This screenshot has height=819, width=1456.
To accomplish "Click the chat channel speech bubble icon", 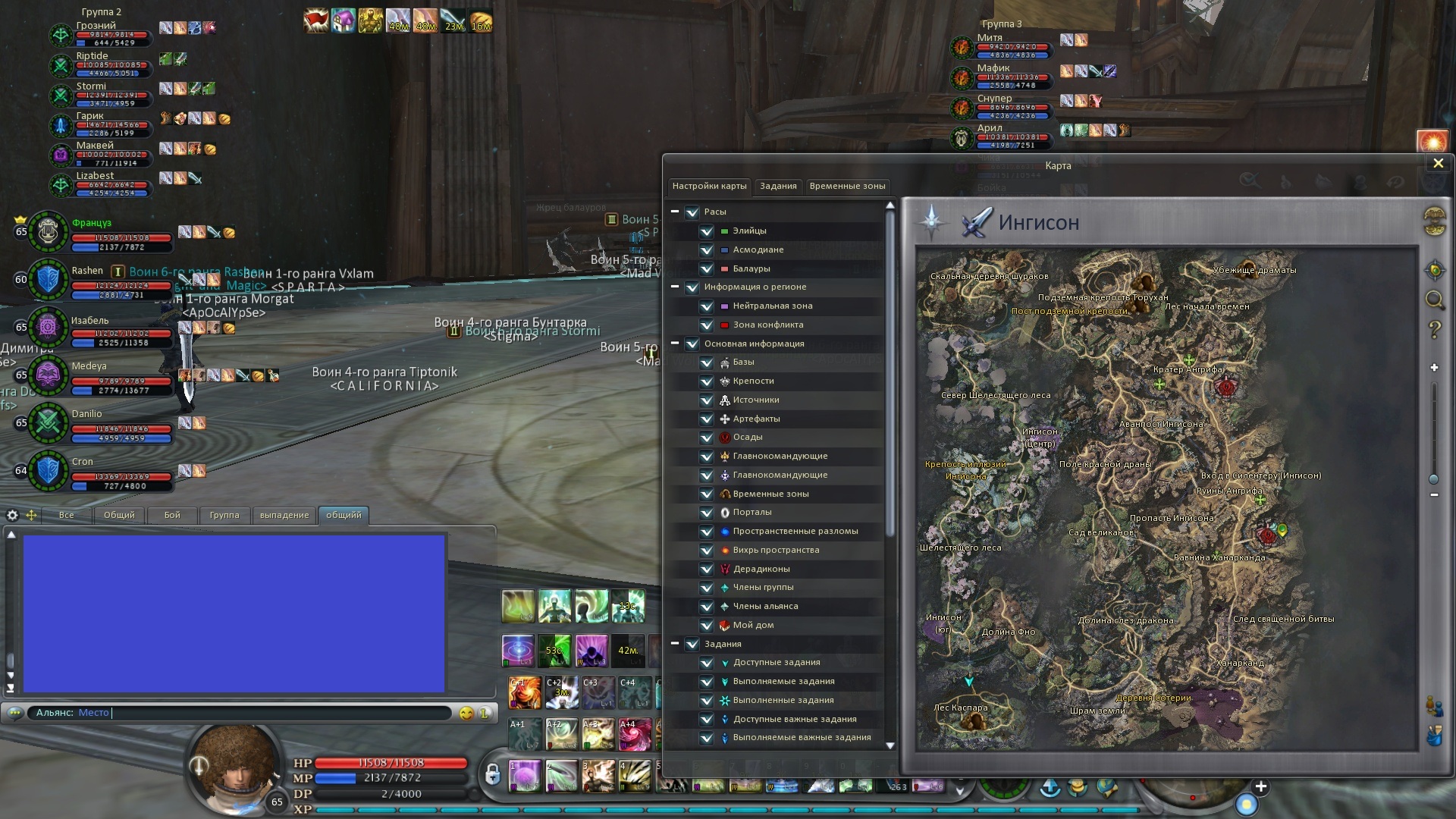I will tap(14, 713).
